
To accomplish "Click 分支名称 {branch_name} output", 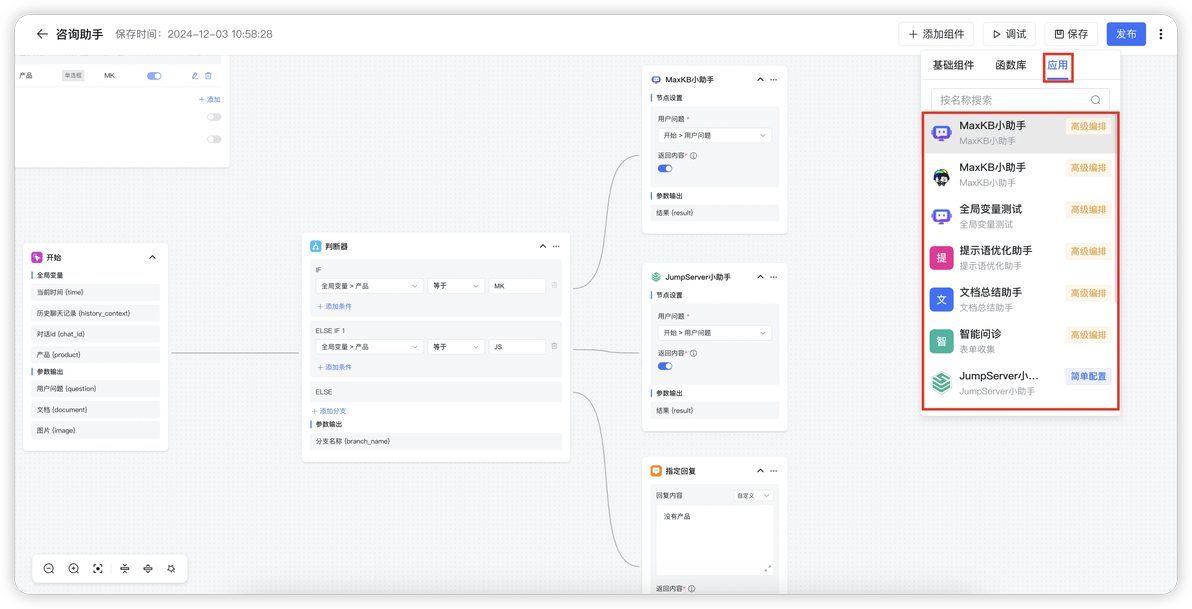I will pyautogui.click(x=436, y=441).
